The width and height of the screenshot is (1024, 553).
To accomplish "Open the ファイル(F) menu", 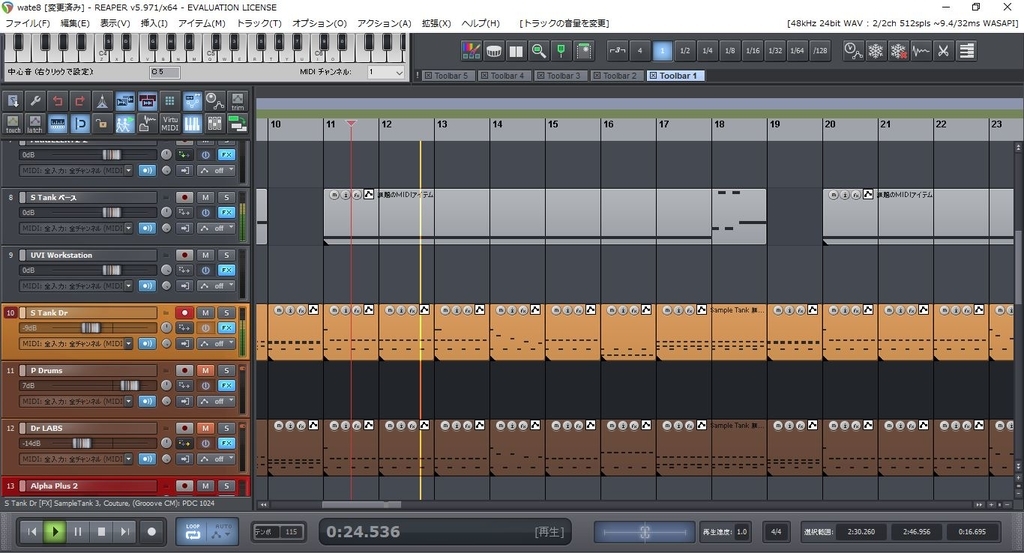I will pyautogui.click(x=27, y=23).
